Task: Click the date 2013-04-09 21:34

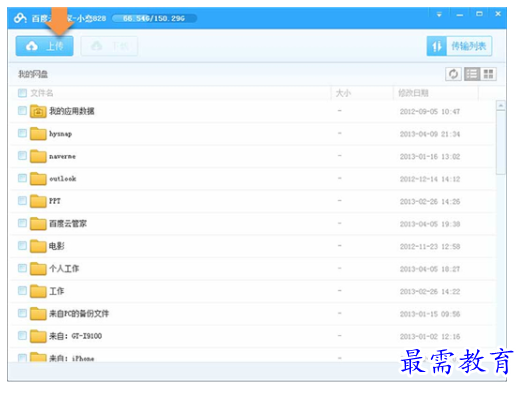Action: click(430, 134)
